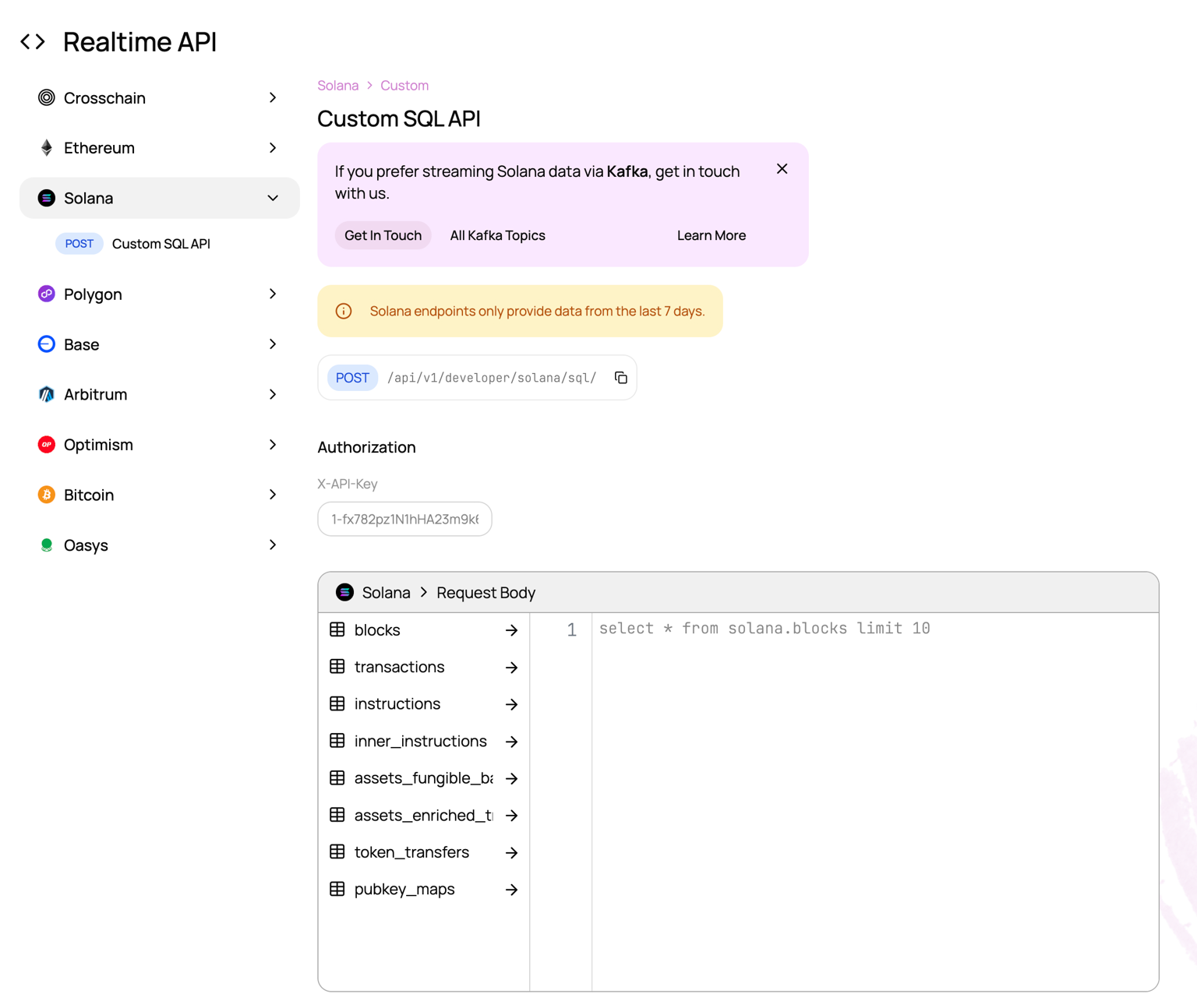This screenshot has width=1197, height=1008.
Task: Click the table icon beside pubkey_maps
Action: 337,889
